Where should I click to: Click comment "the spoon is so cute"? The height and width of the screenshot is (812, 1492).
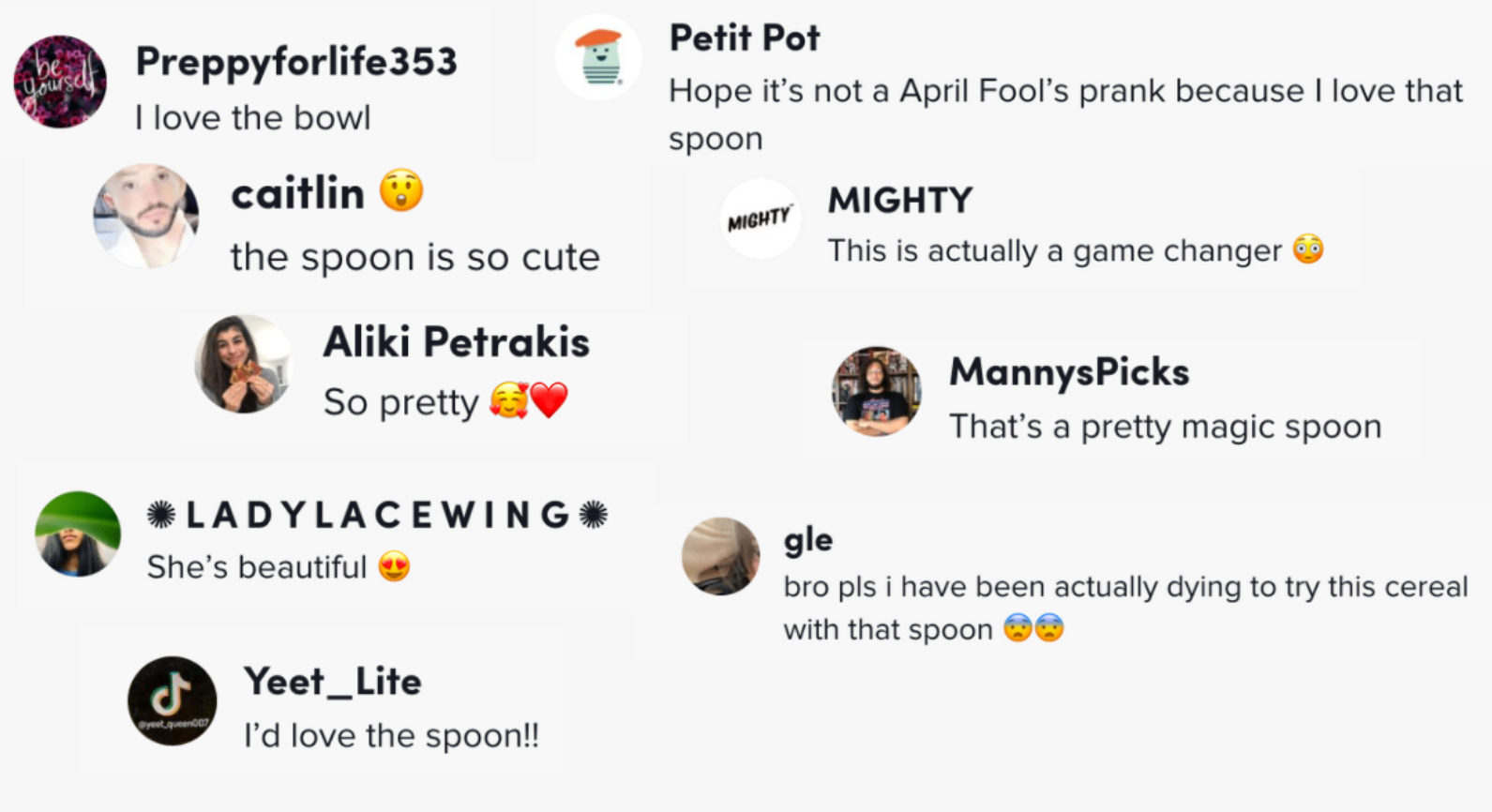tap(414, 257)
